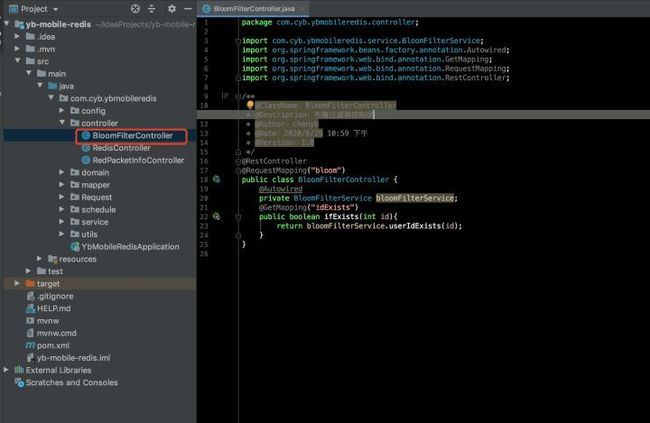Screen dimensions: 650x423
Task: Expand the schedule package
Action: [x=62, y=209]
